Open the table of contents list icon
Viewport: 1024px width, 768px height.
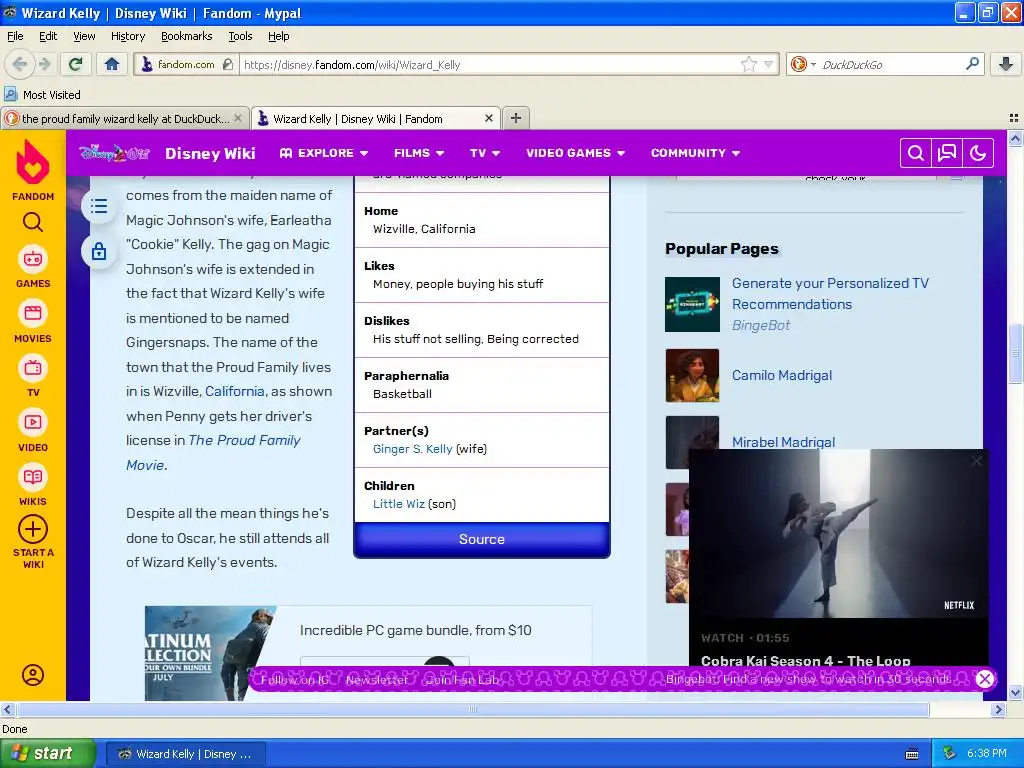click(99, 207)
